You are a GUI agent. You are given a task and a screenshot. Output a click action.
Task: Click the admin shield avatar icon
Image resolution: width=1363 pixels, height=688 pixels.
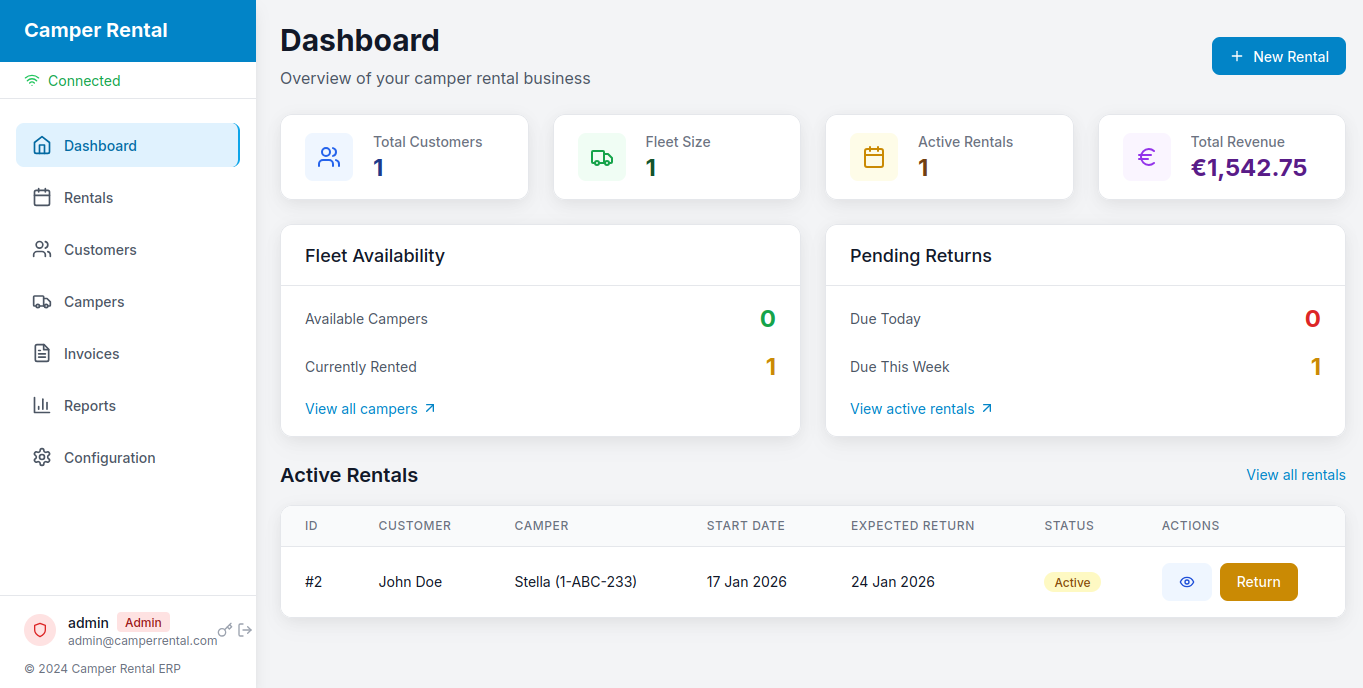[40, 630]
